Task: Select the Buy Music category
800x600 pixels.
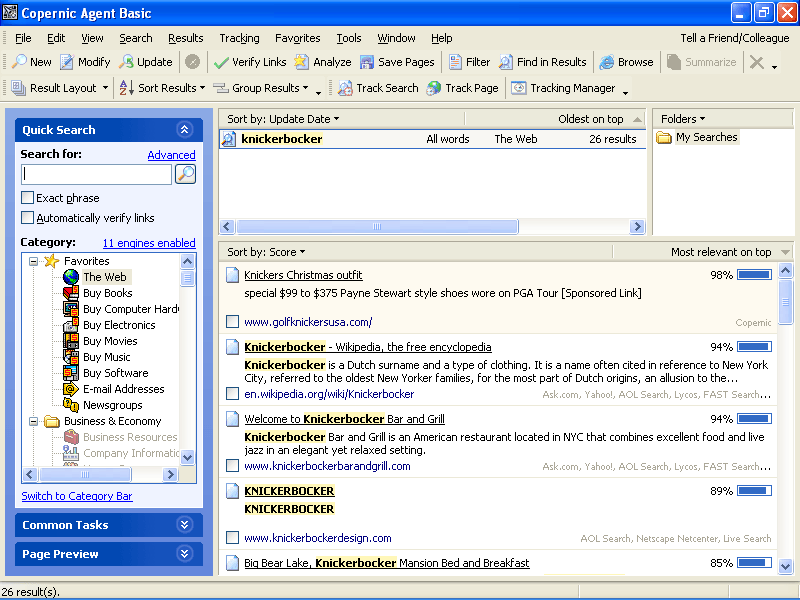Action: (107, 357)
